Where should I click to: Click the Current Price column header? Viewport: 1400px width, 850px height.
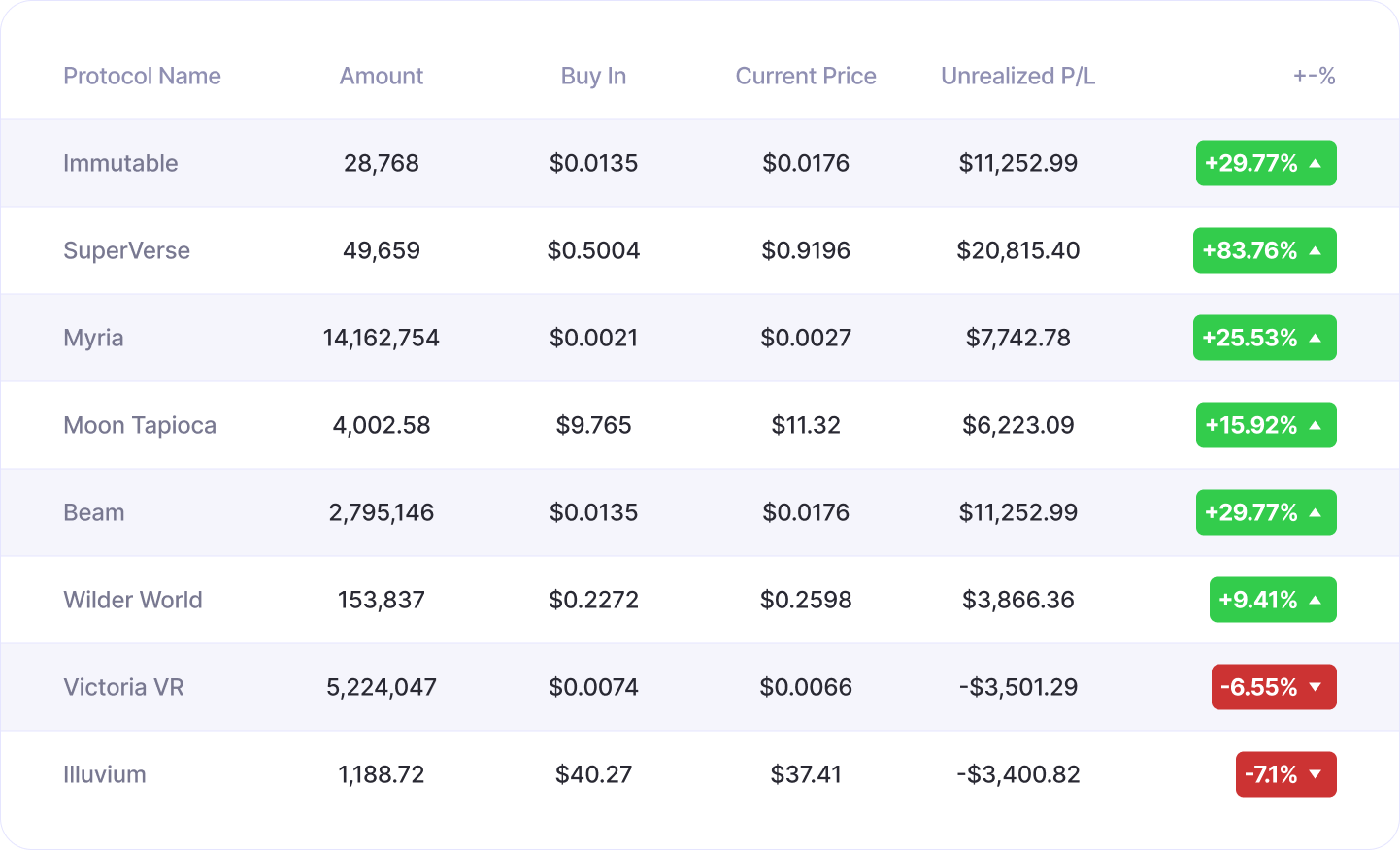click(806, 76)
